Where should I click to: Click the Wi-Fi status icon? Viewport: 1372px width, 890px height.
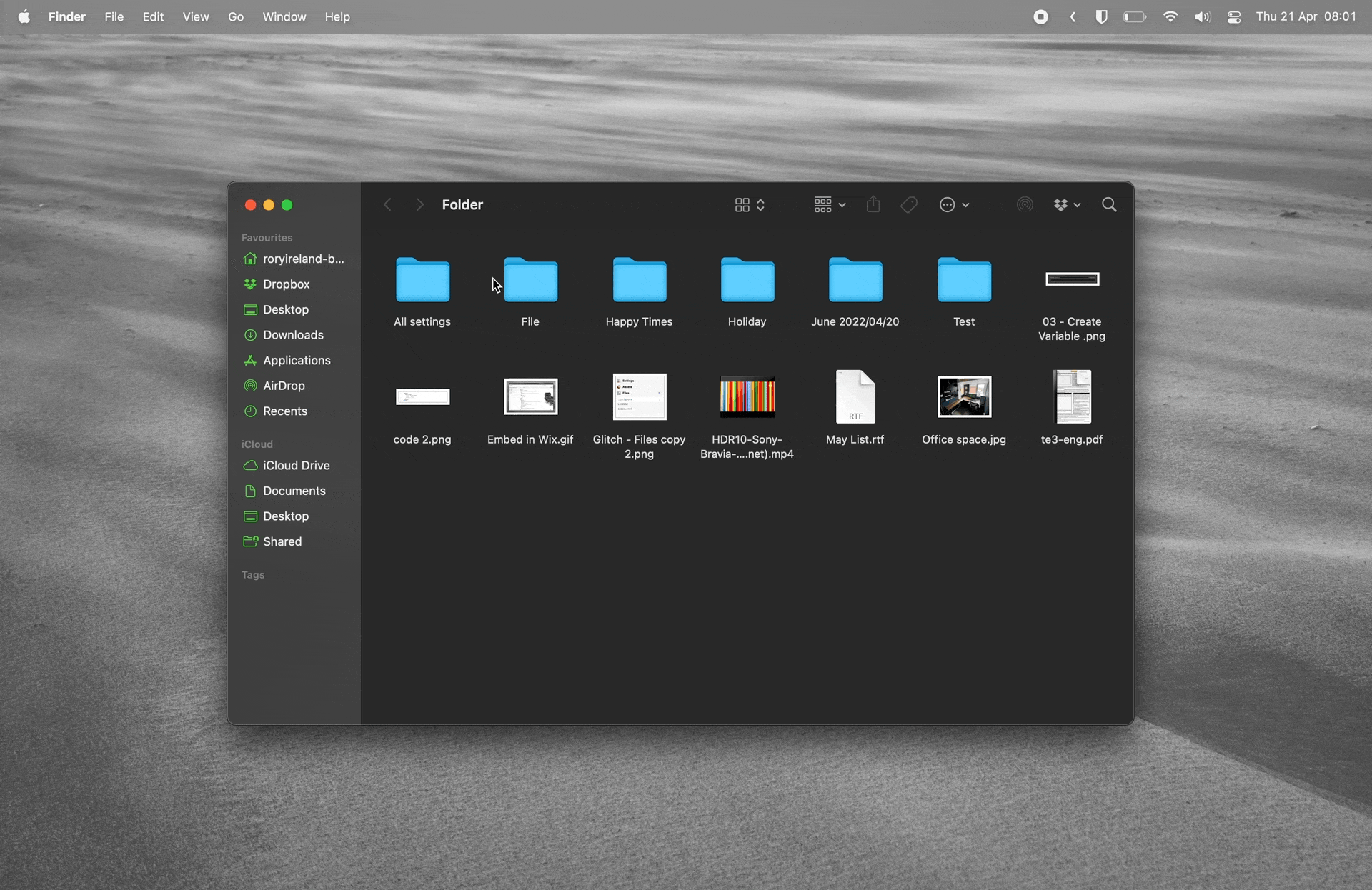pos(1170,16)
